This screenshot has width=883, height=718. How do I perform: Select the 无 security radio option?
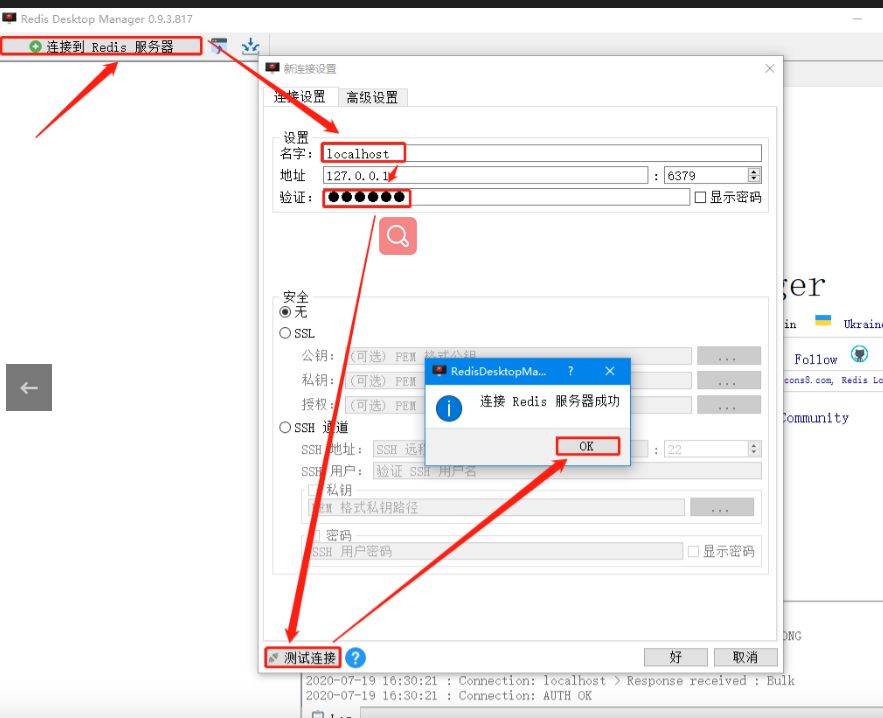[286, 311]
